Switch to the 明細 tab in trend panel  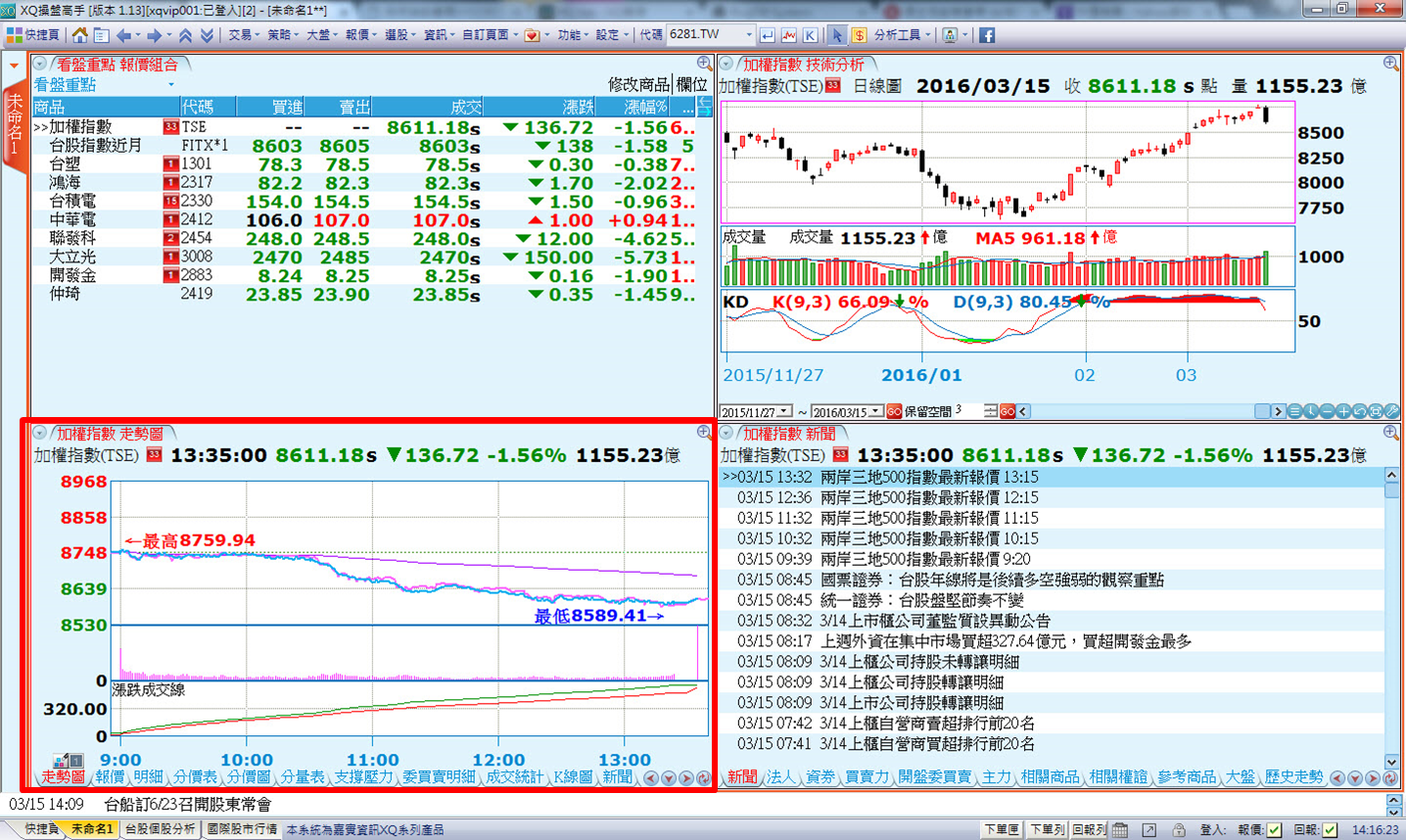(148, 776)
